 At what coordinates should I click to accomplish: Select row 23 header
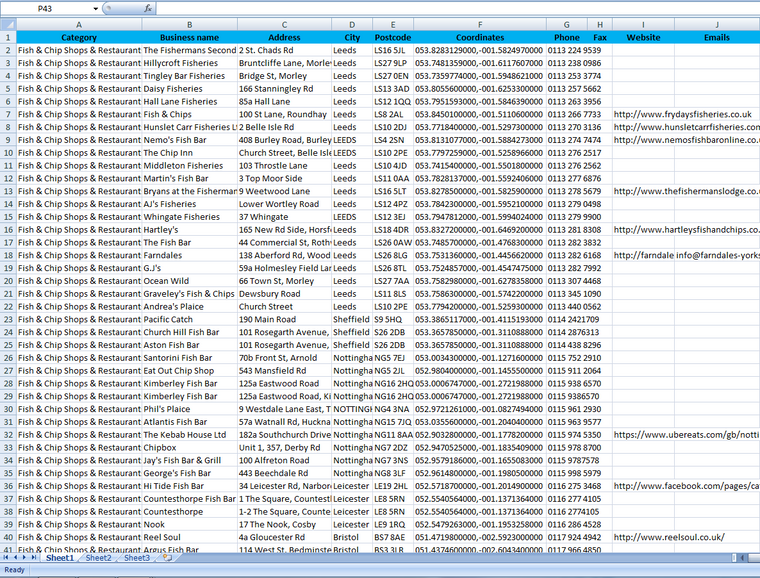[8, 319]
